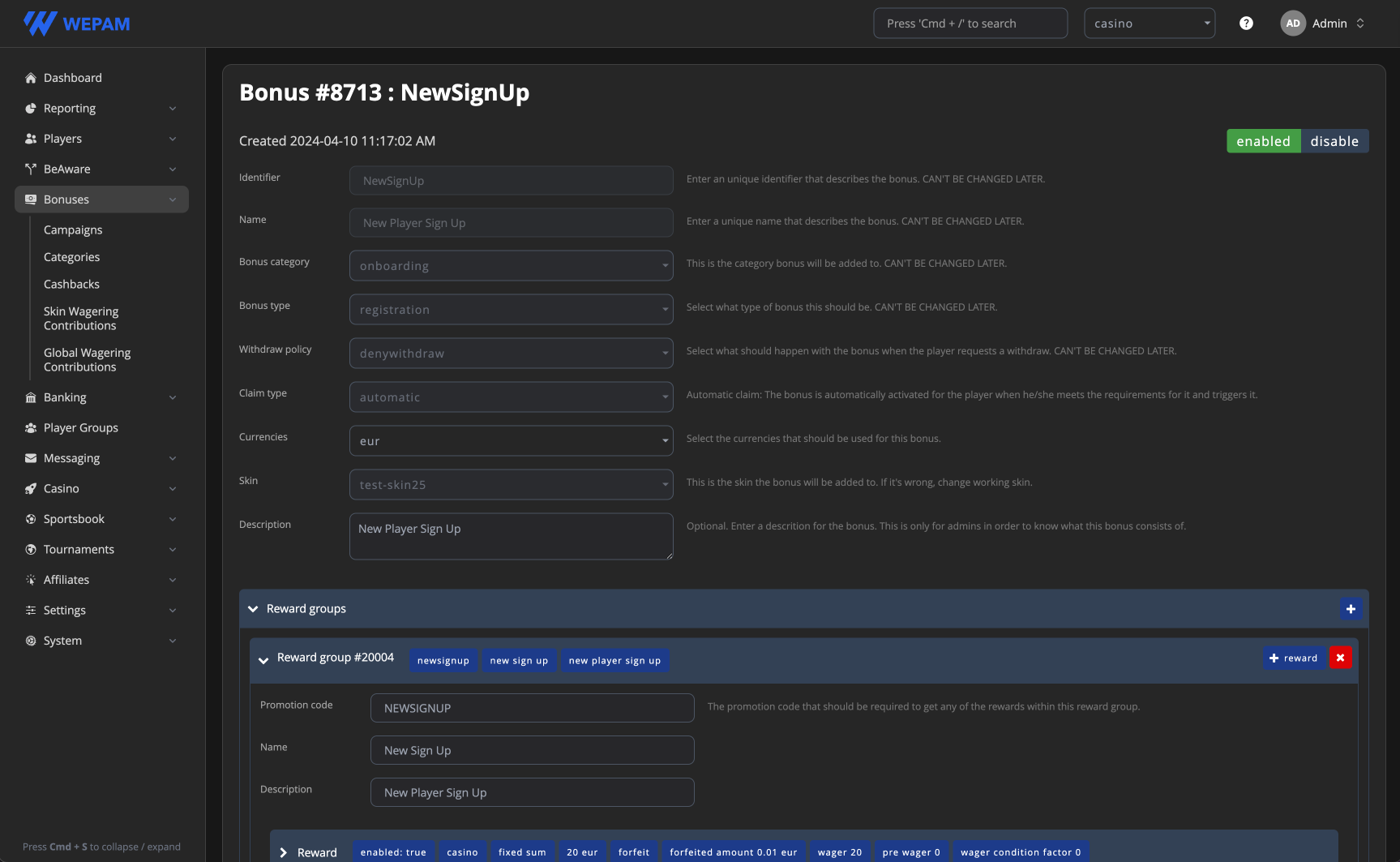The image size is (1400, 862).
Task: Open the help question mark icon
Action: click(x=1246, y=24)
